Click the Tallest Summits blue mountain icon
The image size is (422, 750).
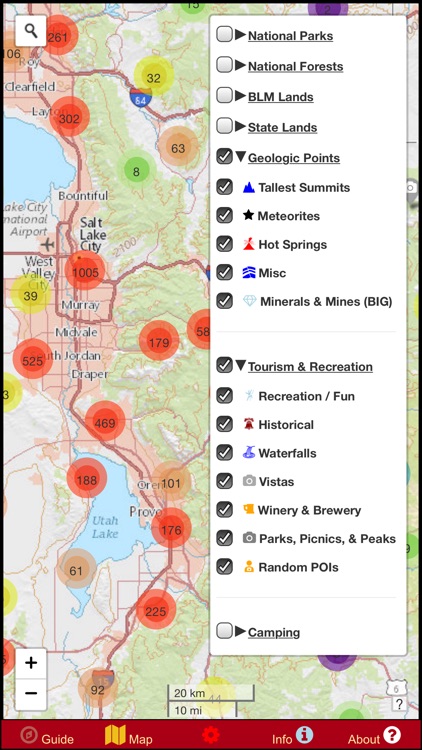[249, 187]
